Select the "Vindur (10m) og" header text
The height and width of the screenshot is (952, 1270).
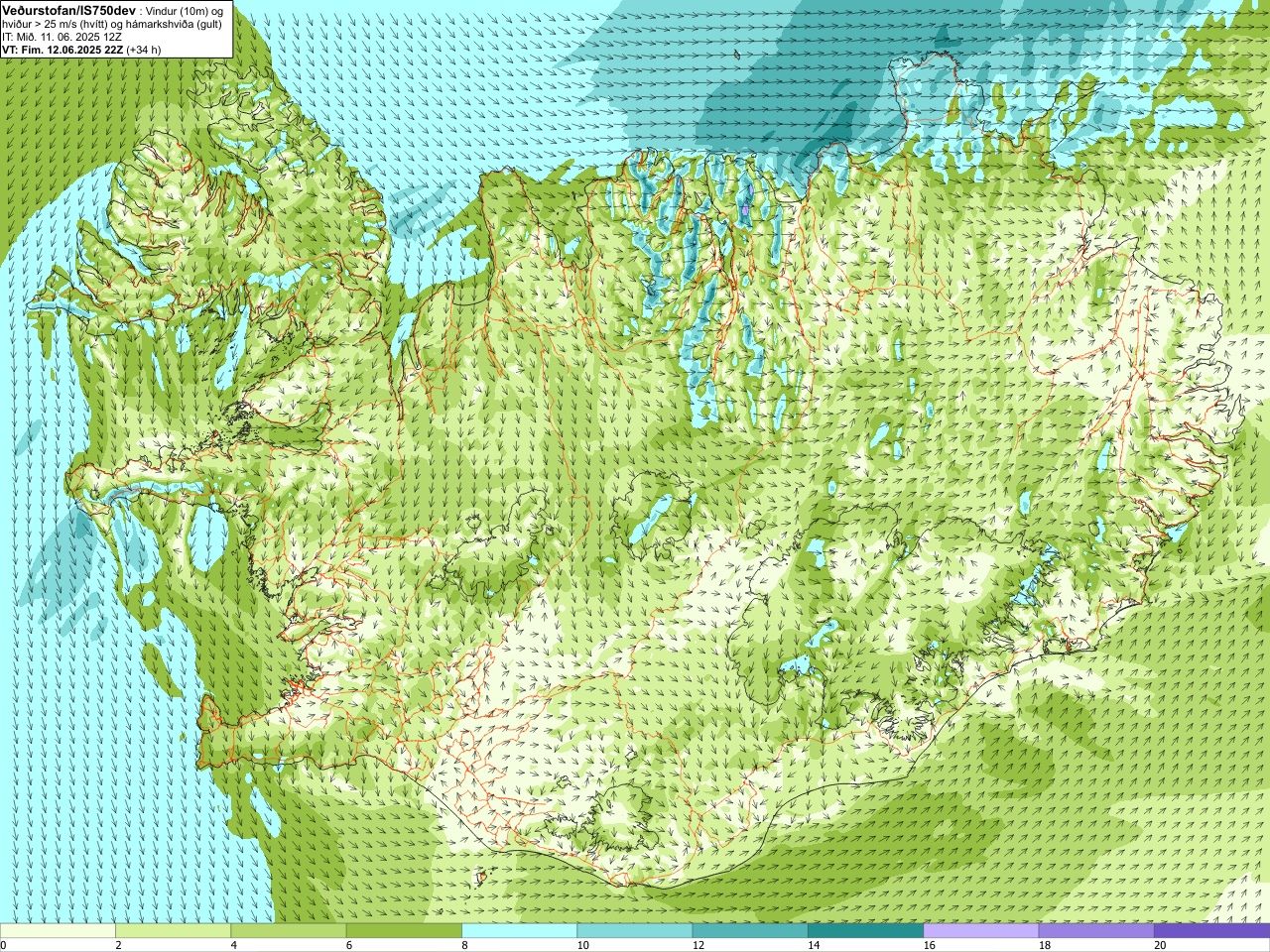(x=185, y=10)
